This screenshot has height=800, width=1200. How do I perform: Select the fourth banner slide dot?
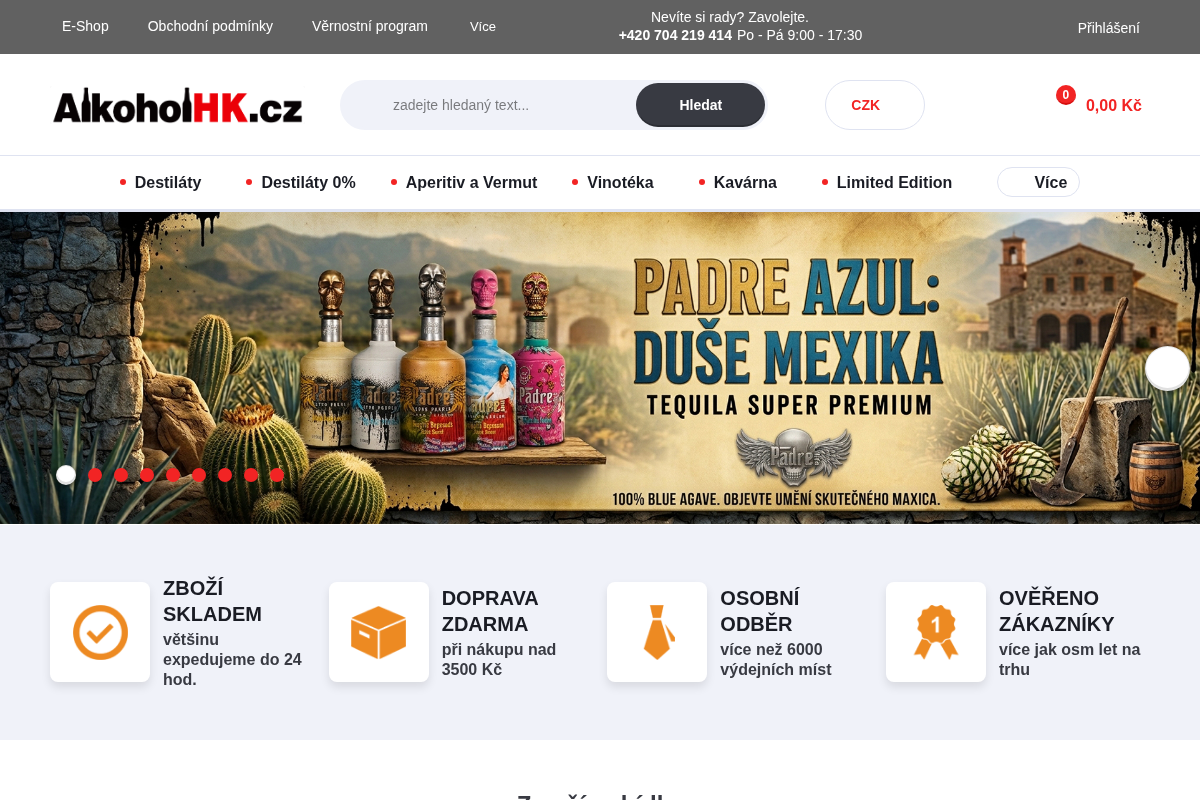coord(147,475)
